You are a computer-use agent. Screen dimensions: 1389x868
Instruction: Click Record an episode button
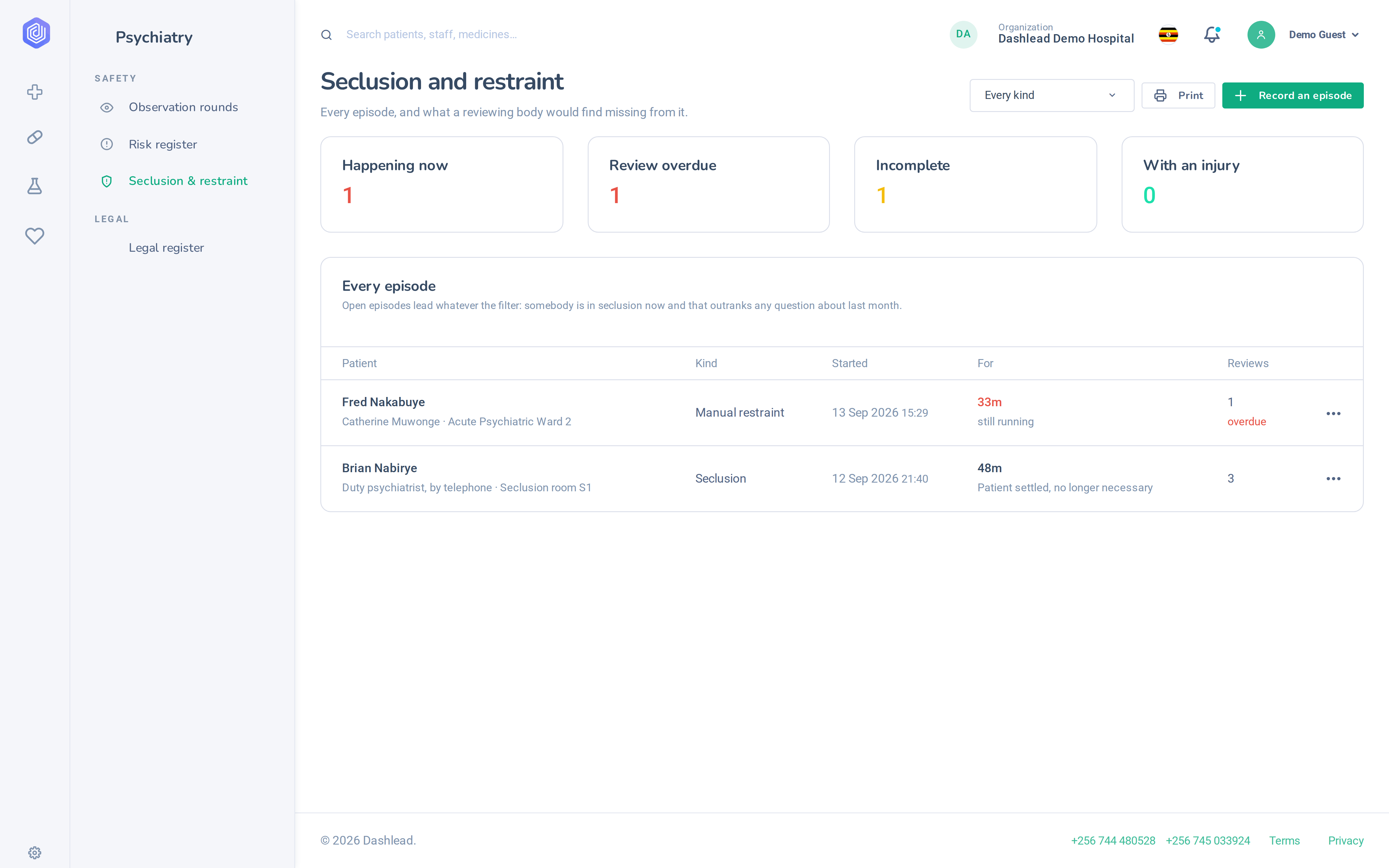1292,95
